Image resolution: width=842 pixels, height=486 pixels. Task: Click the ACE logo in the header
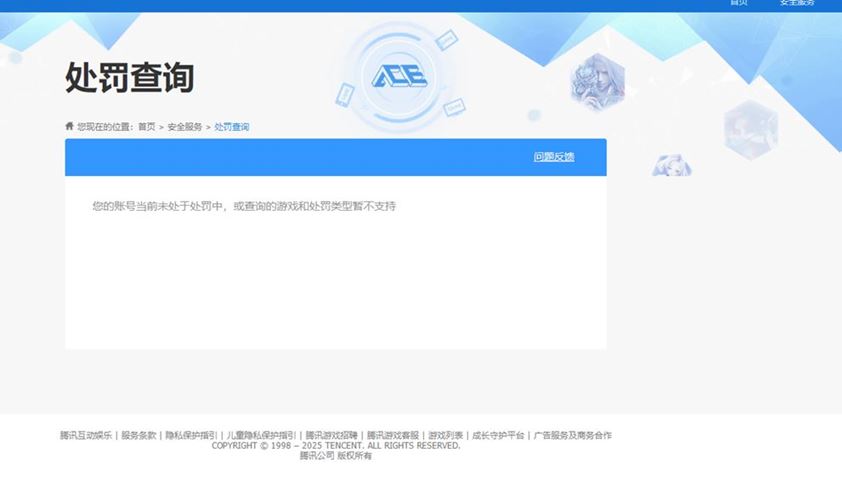coord(400,76)
